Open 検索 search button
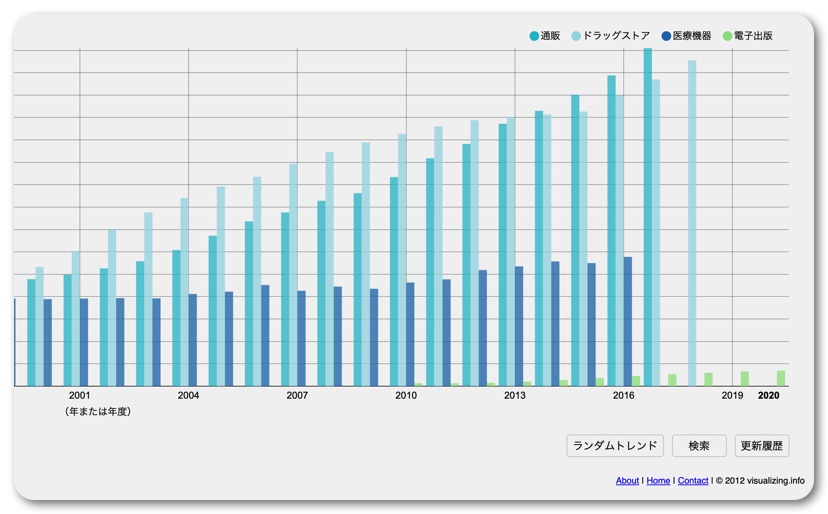 (699, 446)
